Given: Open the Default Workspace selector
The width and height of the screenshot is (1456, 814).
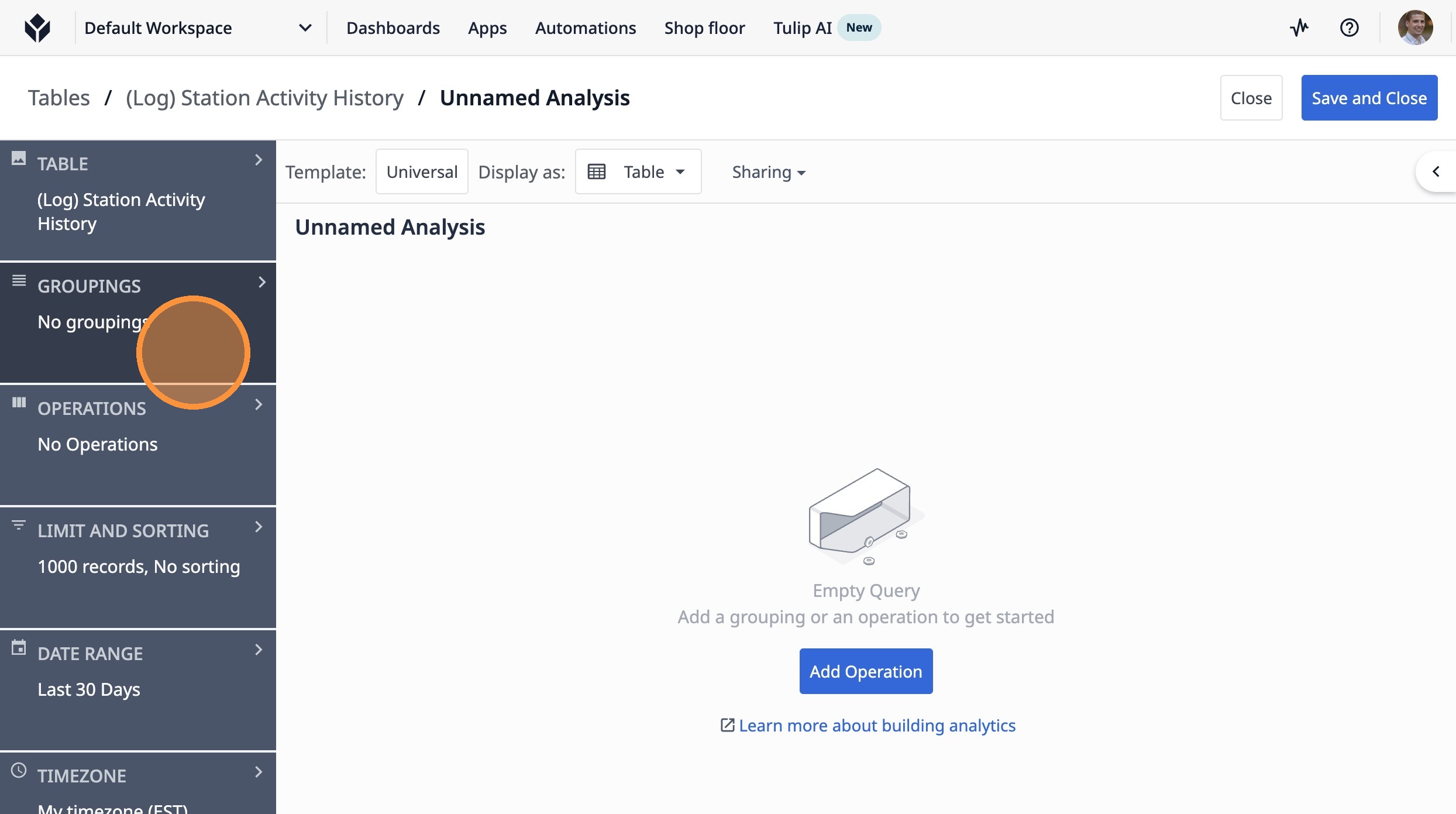Looking at the screenshot, I should 197,28.
